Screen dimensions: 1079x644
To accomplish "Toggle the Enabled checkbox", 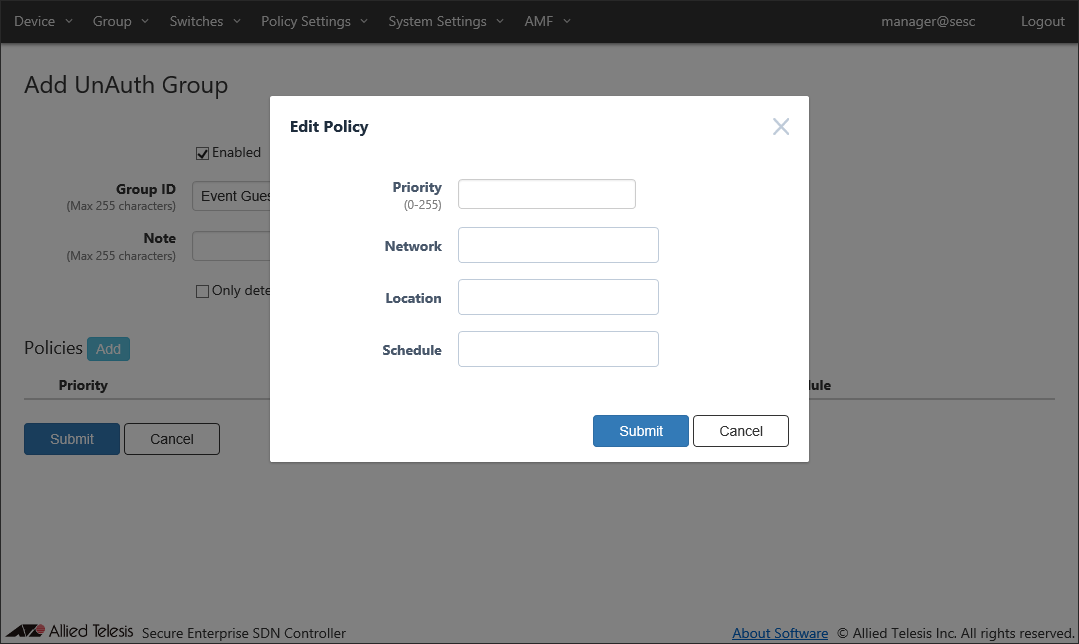I will (x=203, y=153).
